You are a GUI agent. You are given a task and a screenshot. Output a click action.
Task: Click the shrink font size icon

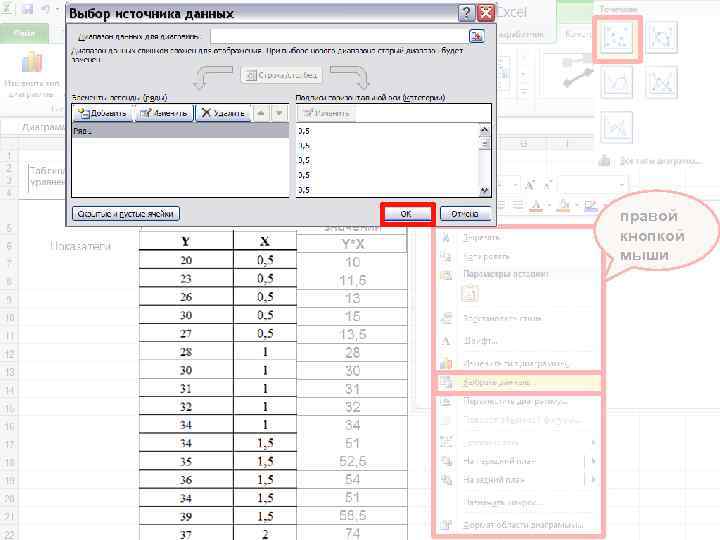[x=547, y=186]
